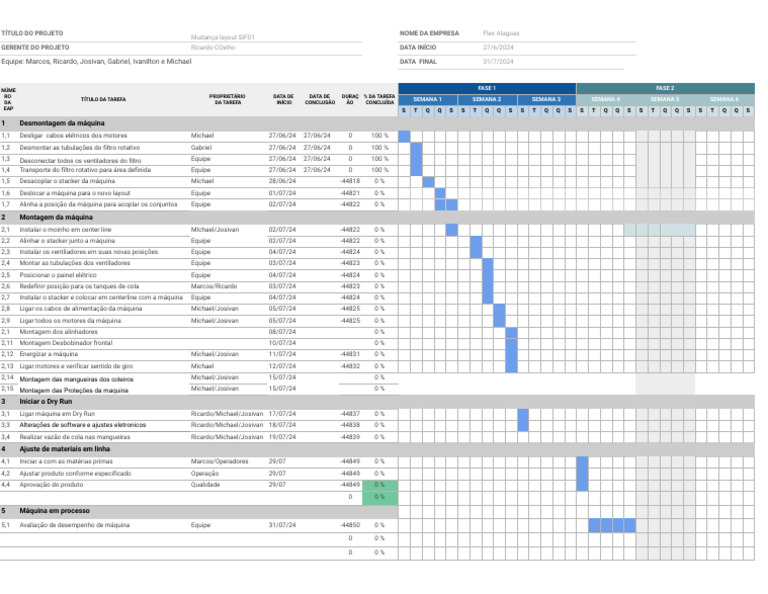Click the 'DATA DE INÍCIO' column header
The width and height of the screenshot is (768, 594).
(284, 99)
